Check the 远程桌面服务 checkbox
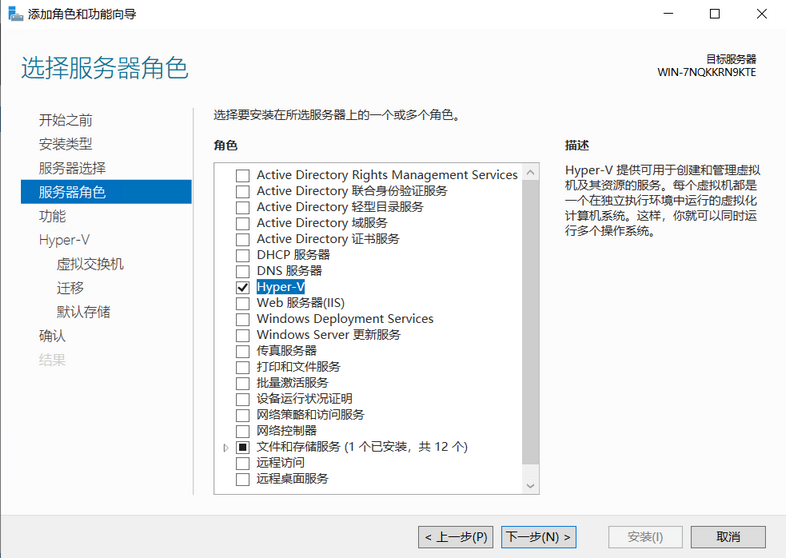786x558 pixels. coord(243,479)
